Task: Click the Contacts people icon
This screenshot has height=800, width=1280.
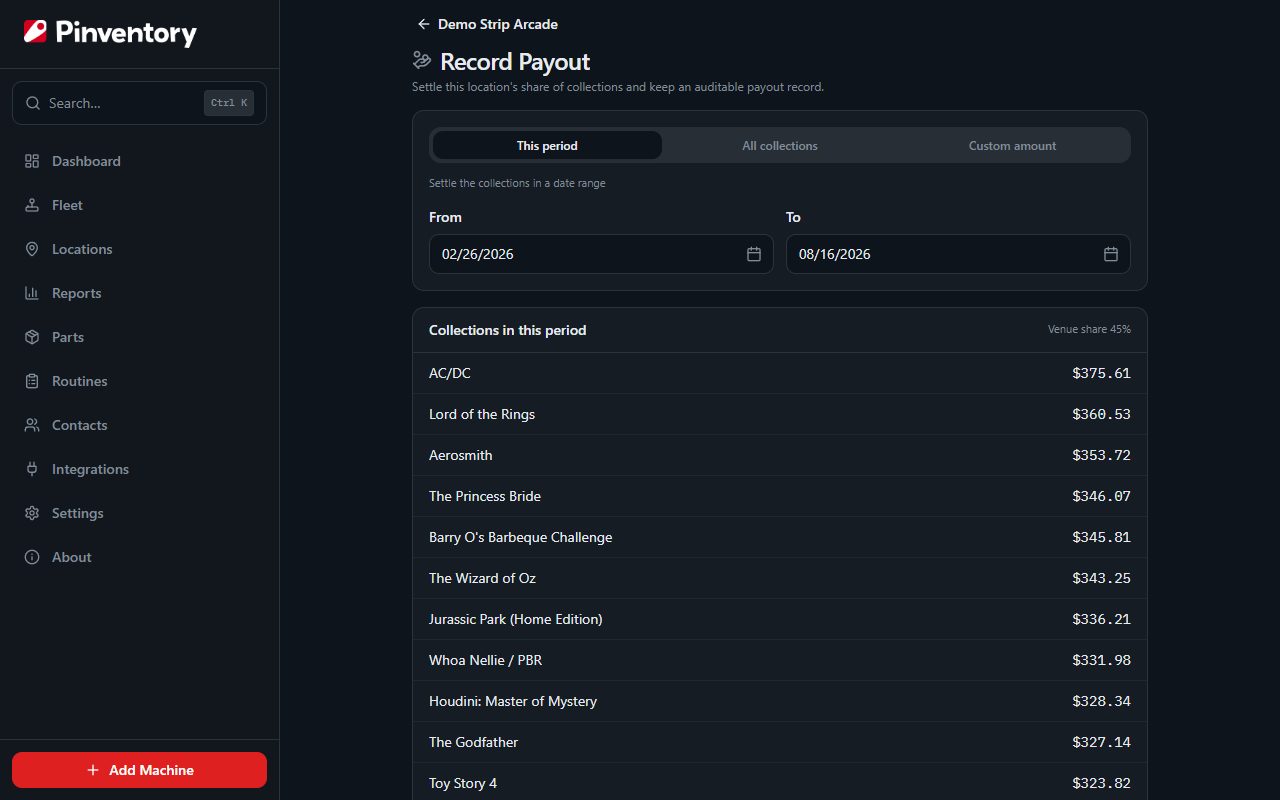Action: click(32, 425)
